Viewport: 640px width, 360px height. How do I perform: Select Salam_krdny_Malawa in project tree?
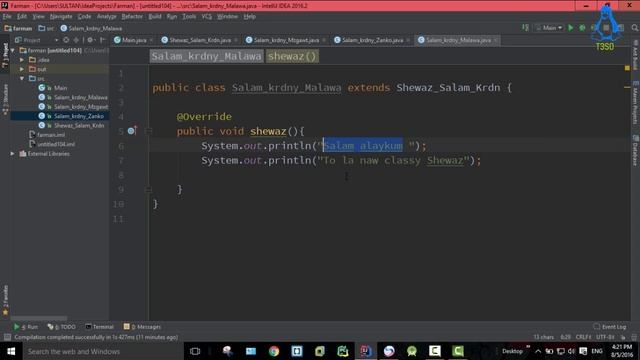(80, 97)
